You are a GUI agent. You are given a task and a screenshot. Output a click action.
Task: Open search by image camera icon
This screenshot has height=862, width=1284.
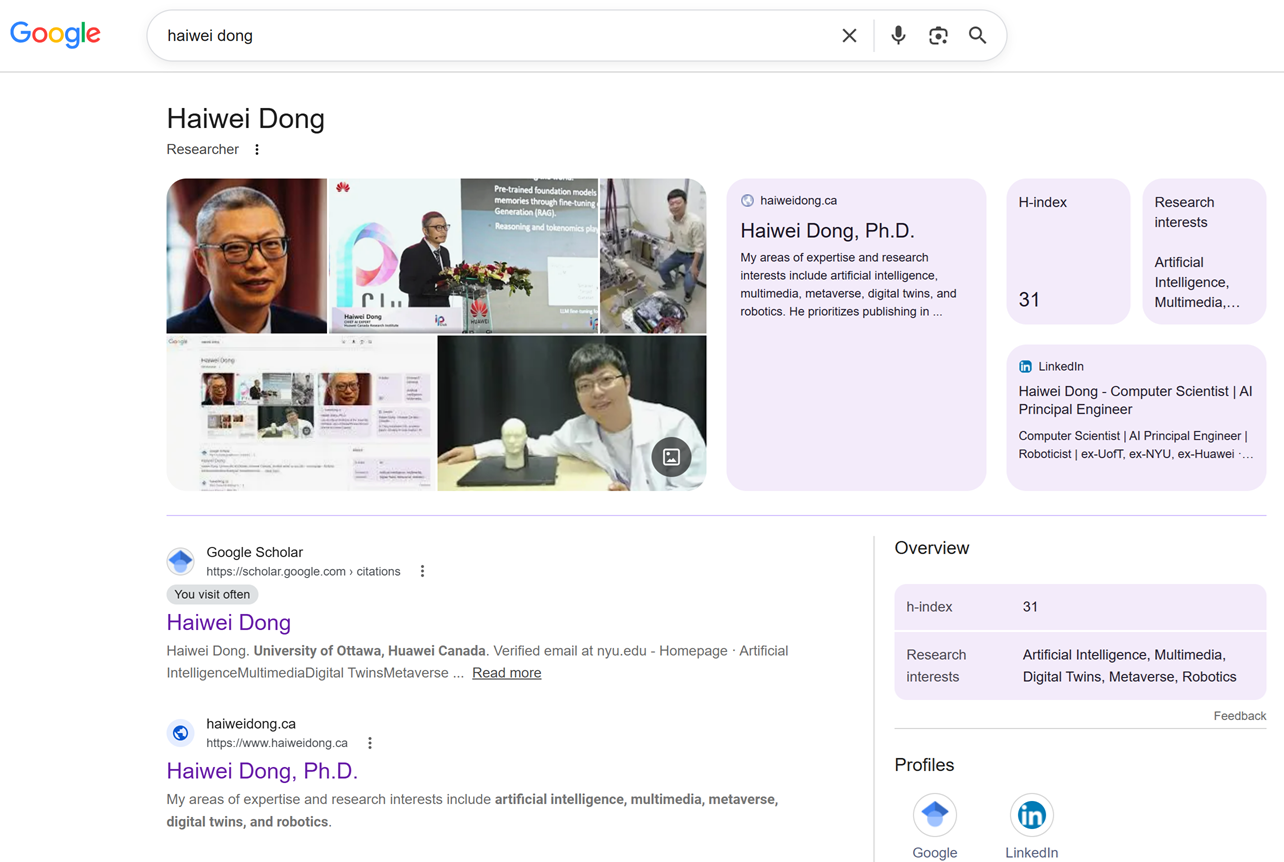coord(938,36)
